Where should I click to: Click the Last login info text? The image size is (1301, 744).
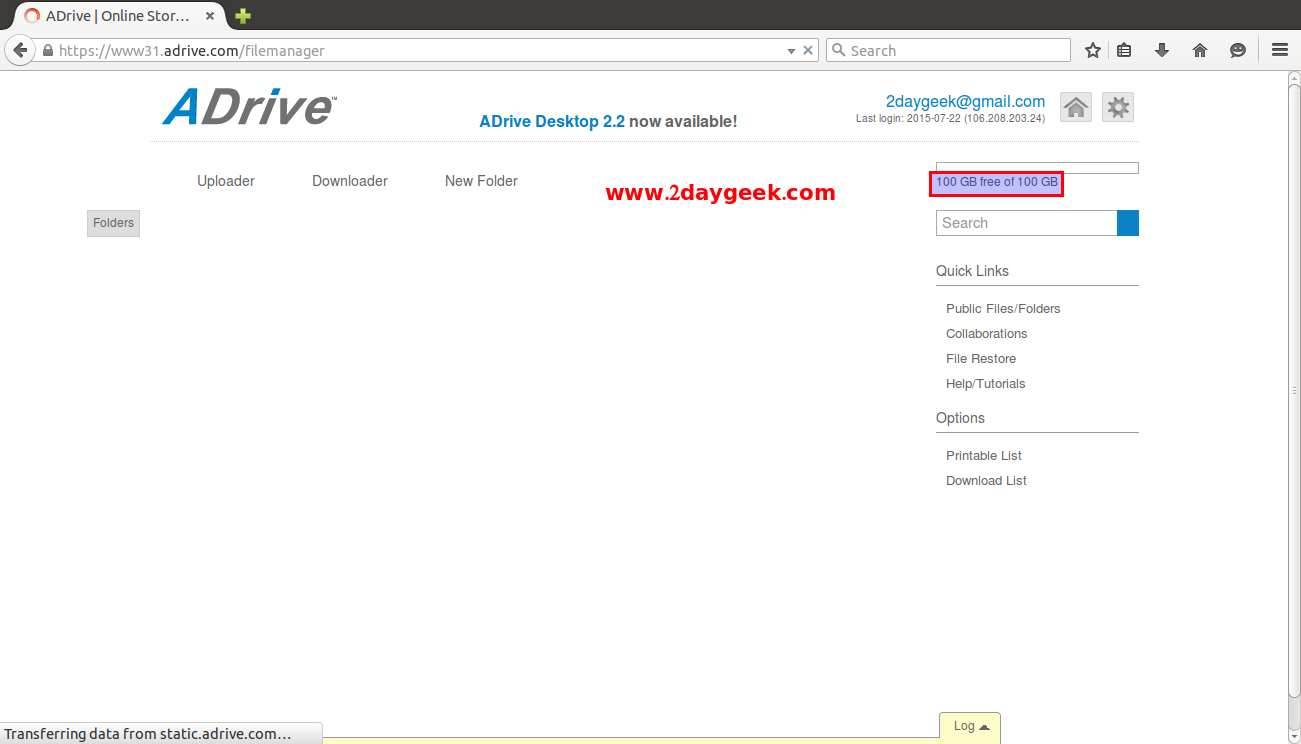tap(950, 118)
